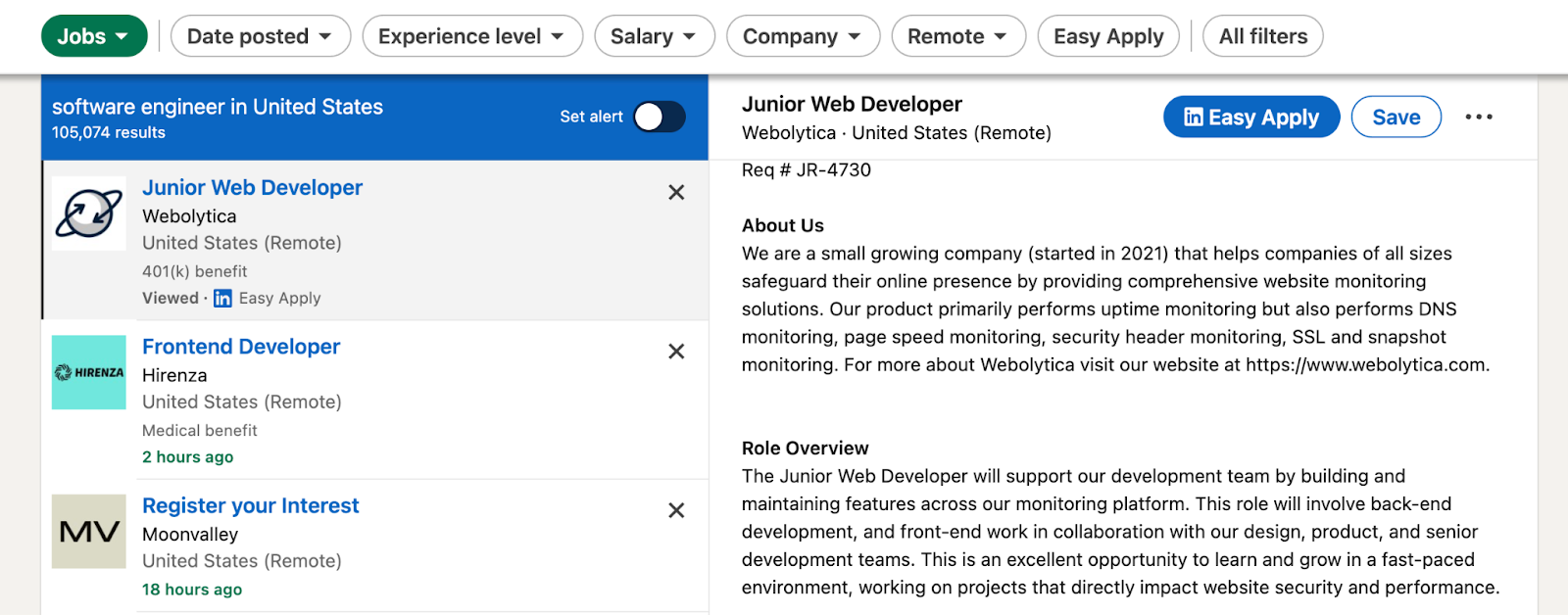Save the Junior Web Developer job
This screenshot has height=615, width=1568.
(1396, 117)
